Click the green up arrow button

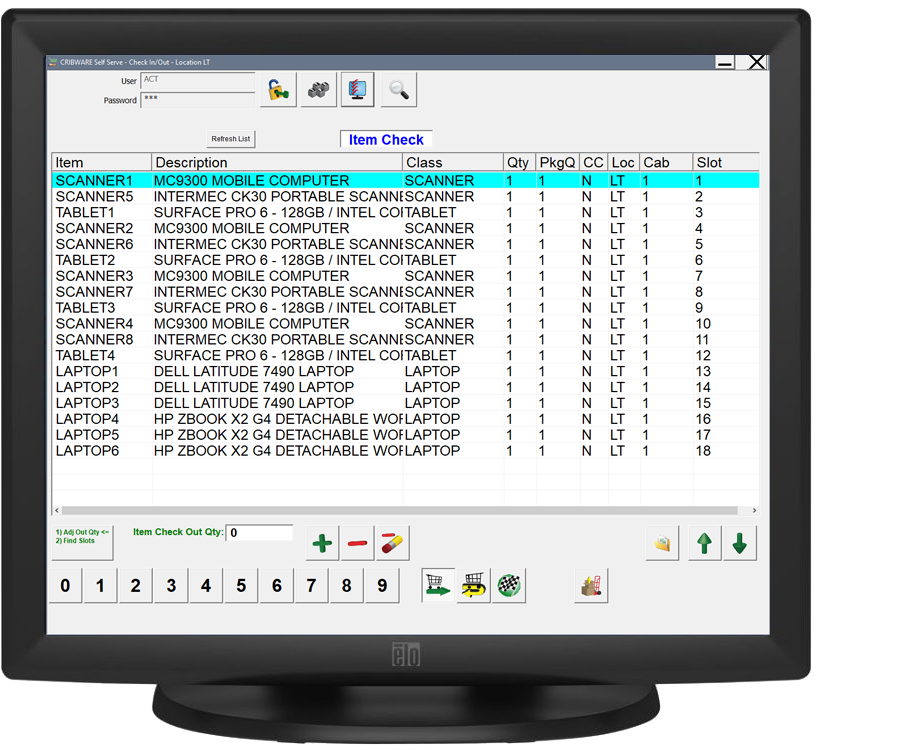704,543
